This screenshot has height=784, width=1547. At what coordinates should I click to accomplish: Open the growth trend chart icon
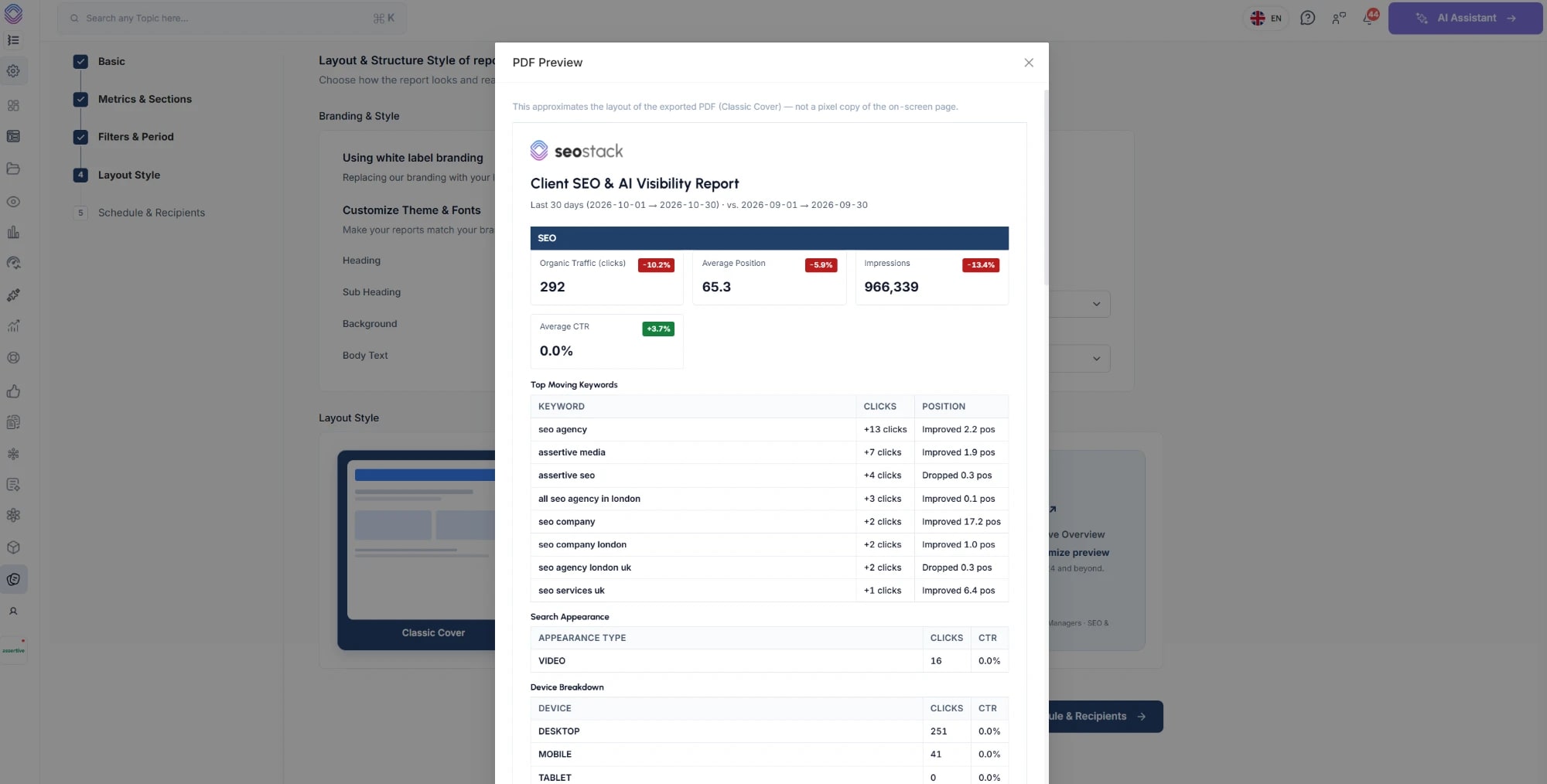coord(13,326)
